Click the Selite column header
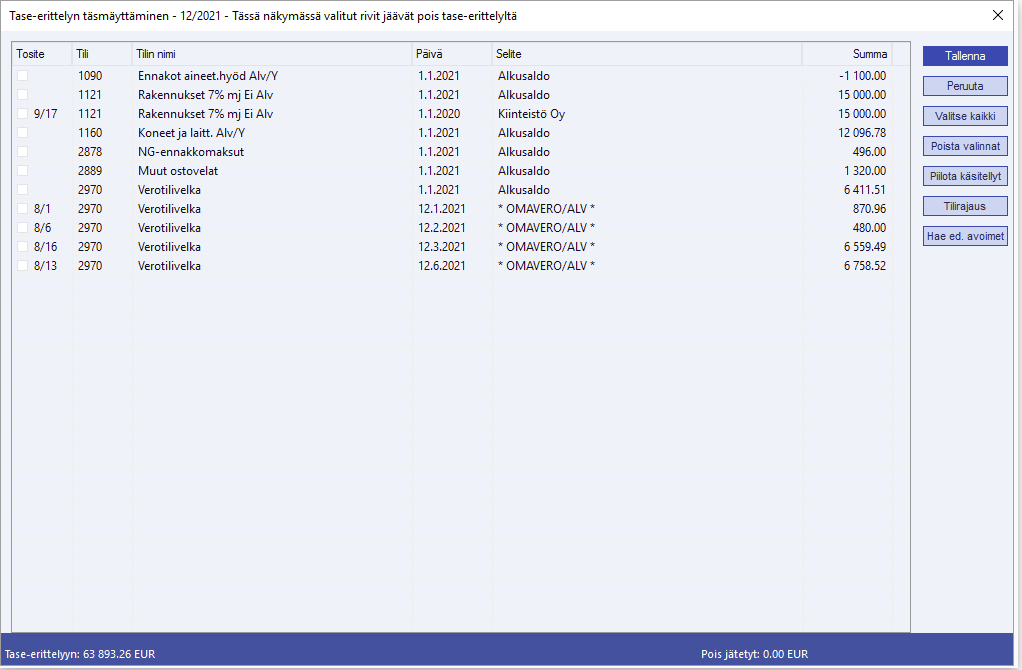Viewport: 1022px width, 670px height. coord(645,54)
